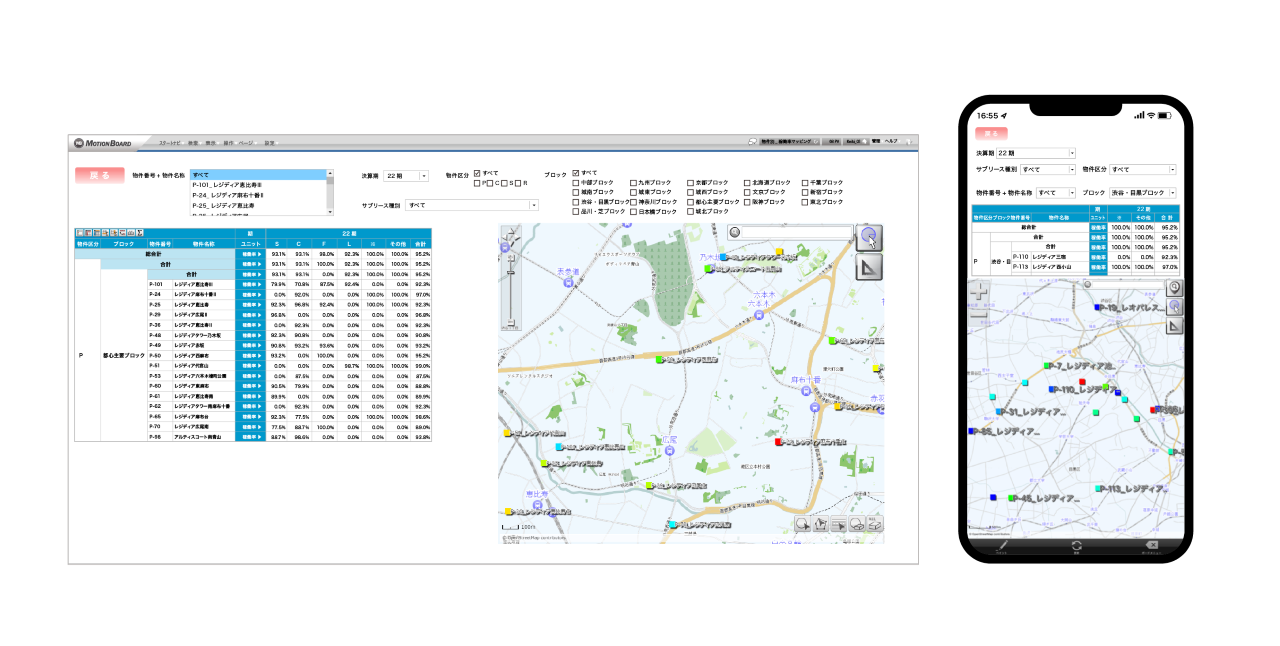Expand the サブリース種別 dropdown on desktop
Screen dimensions: 1280x646
tap(533, 205)
